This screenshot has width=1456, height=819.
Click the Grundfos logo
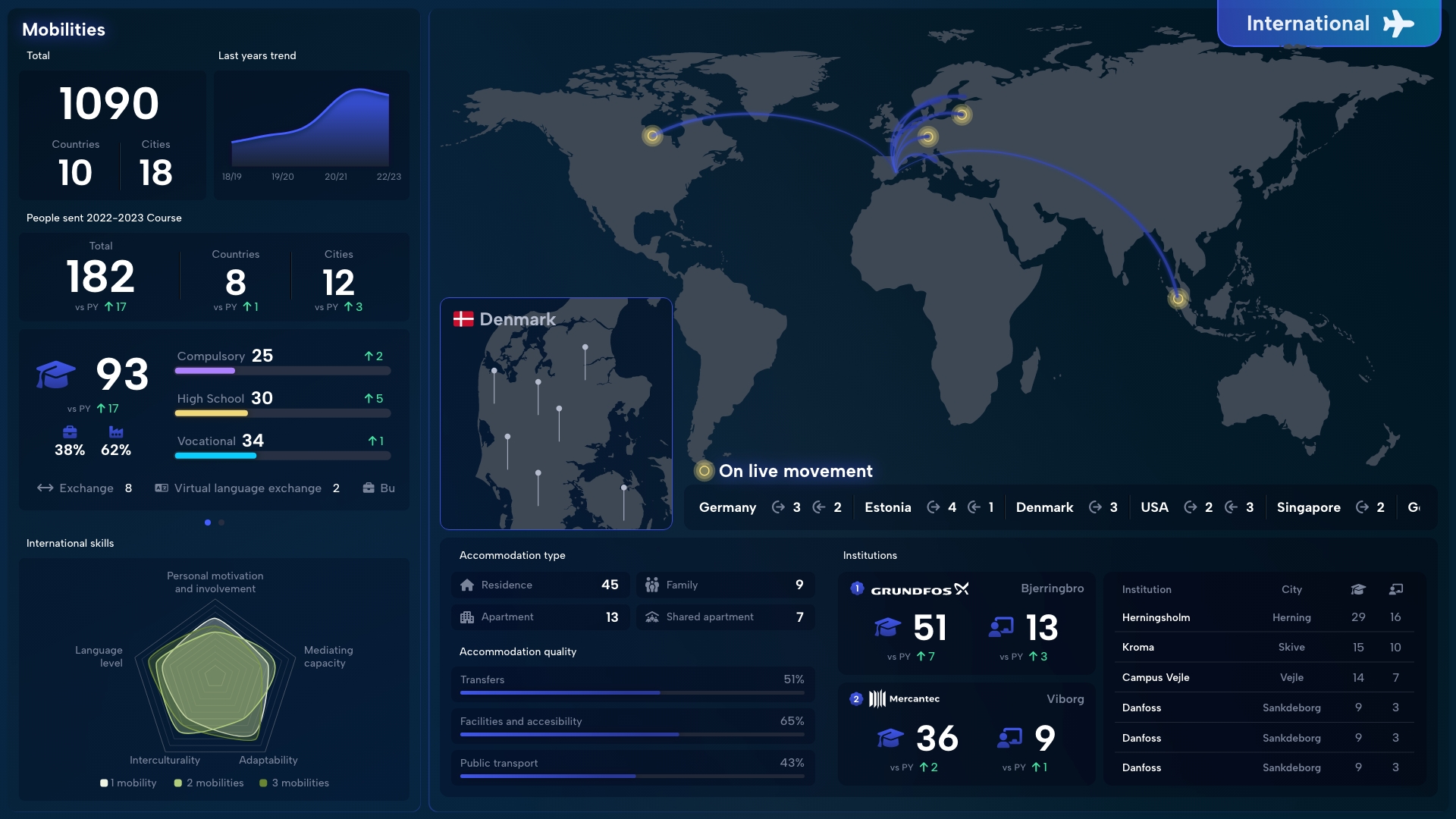click(x=919, y=589)
